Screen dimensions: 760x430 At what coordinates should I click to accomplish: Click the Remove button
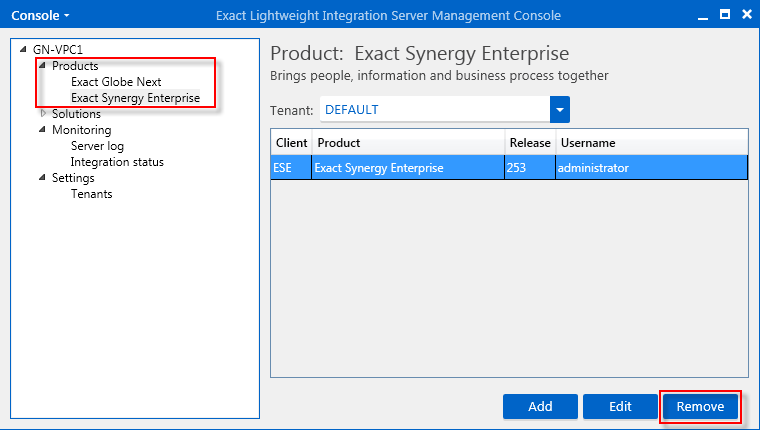tap(700, 406)
